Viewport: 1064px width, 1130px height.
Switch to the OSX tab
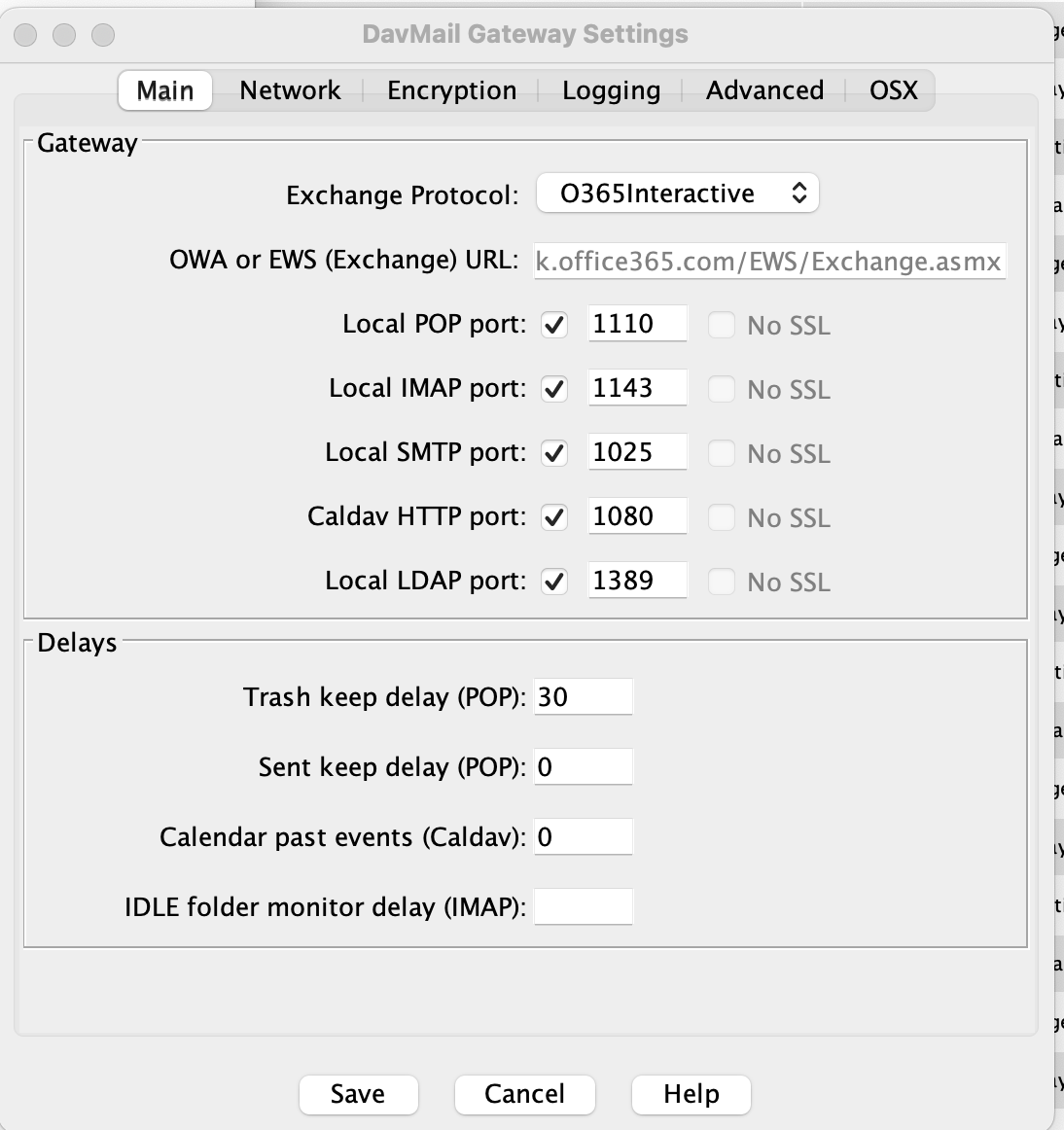point(891,89)
